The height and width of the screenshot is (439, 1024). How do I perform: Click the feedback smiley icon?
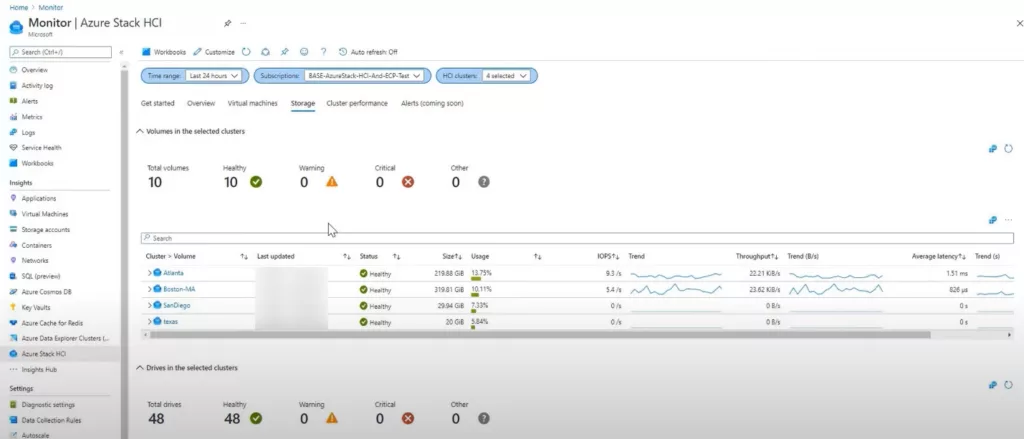tap(304, 52)
